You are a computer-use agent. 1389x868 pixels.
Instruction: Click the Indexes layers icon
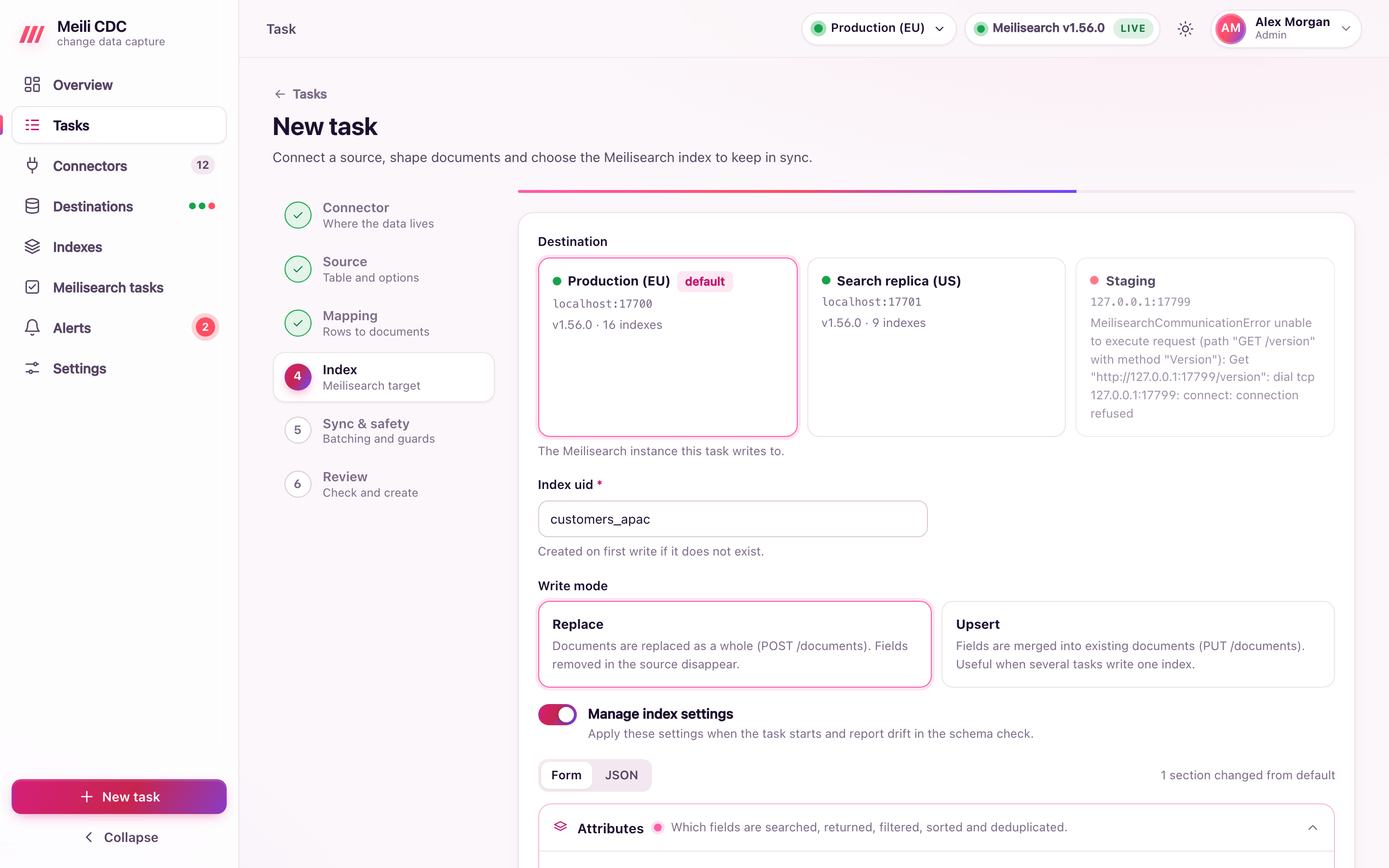point(32,247)
